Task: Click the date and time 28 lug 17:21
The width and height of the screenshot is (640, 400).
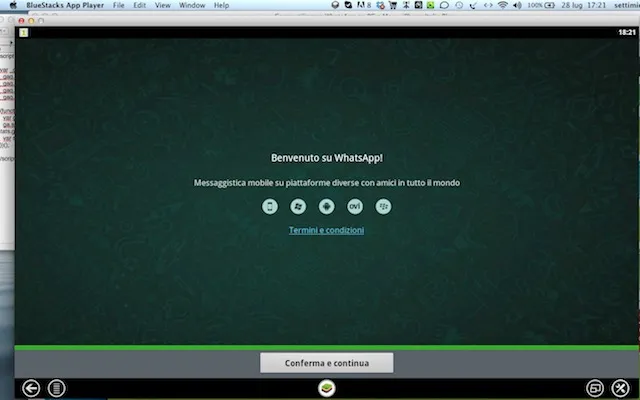Action: pos(584,5)
